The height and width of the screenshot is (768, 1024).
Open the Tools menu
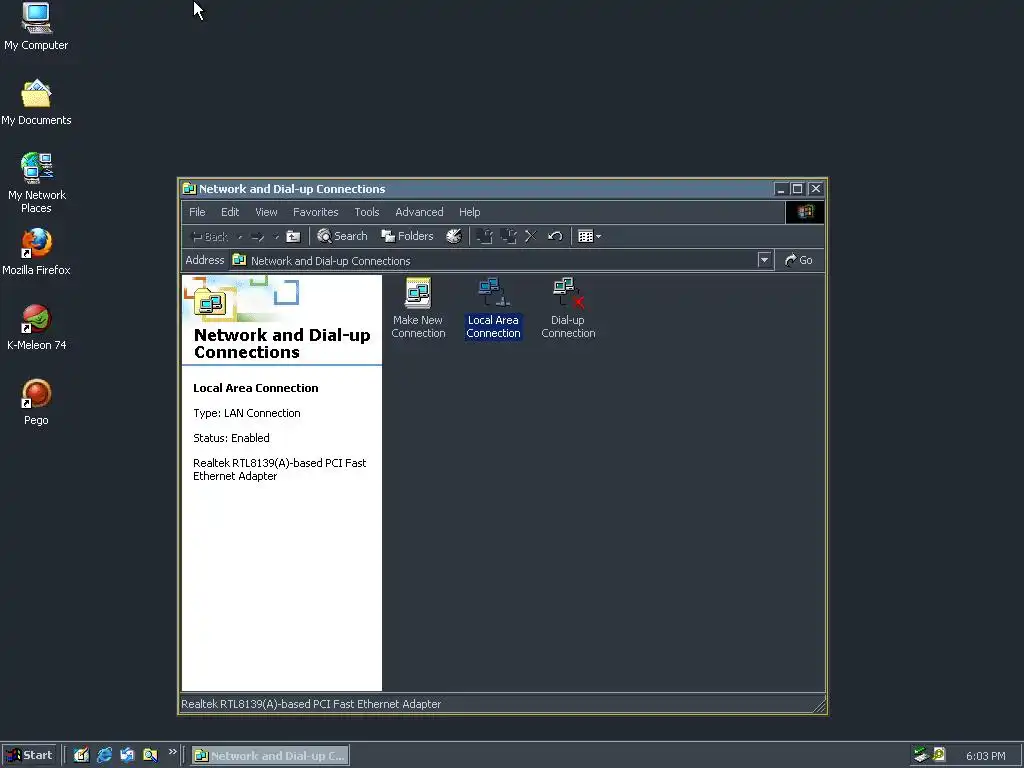pos(366,212)
